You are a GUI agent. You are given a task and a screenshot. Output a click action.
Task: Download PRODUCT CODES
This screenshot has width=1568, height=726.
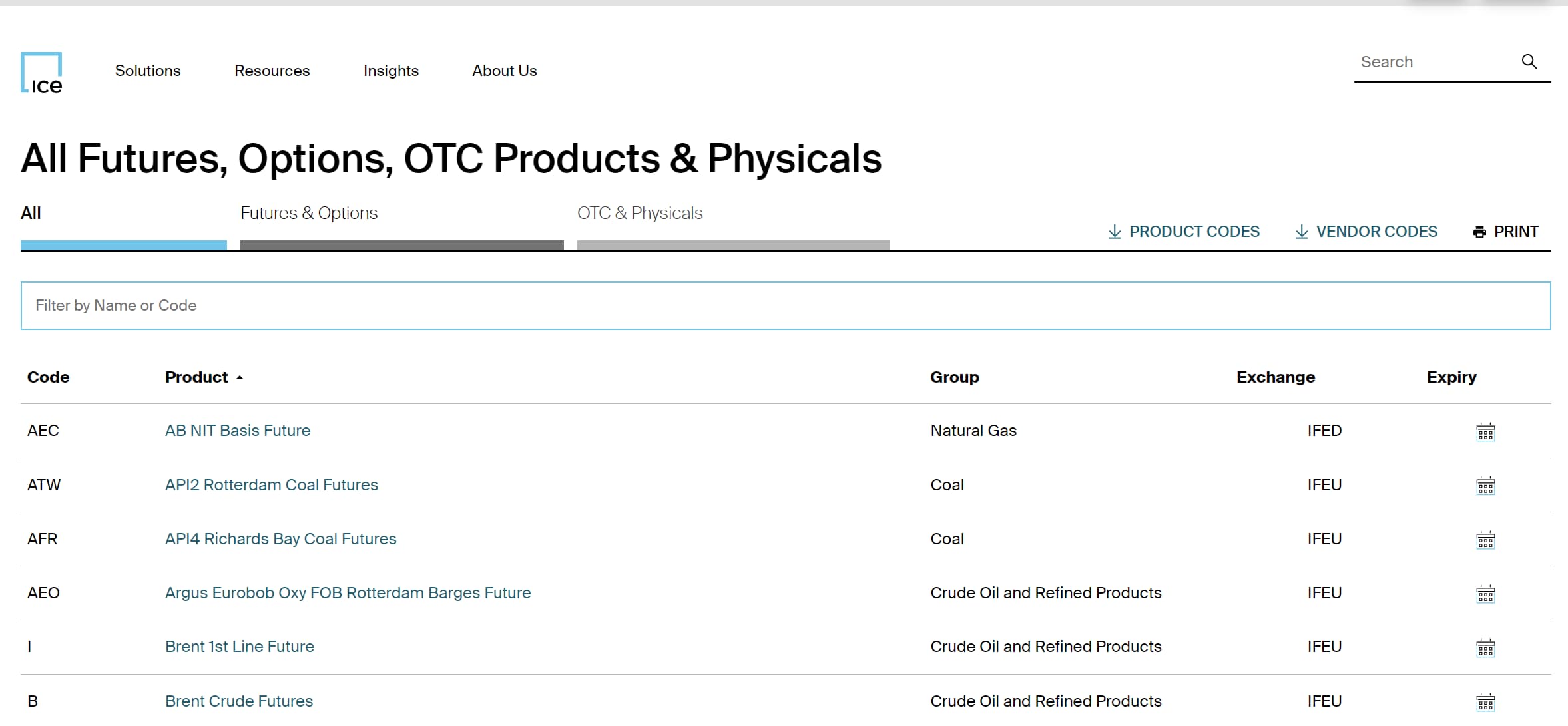pos(1184,232)
